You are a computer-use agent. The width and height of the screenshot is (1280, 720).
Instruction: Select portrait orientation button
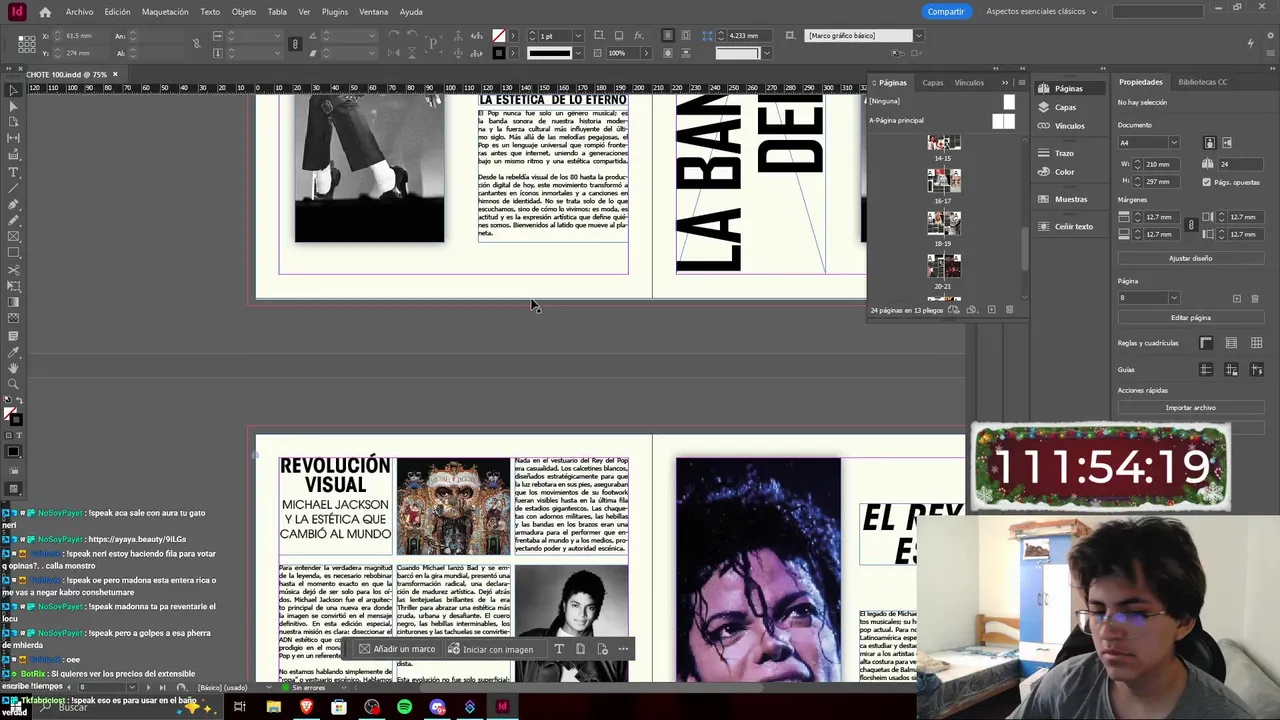point(1209,143)
